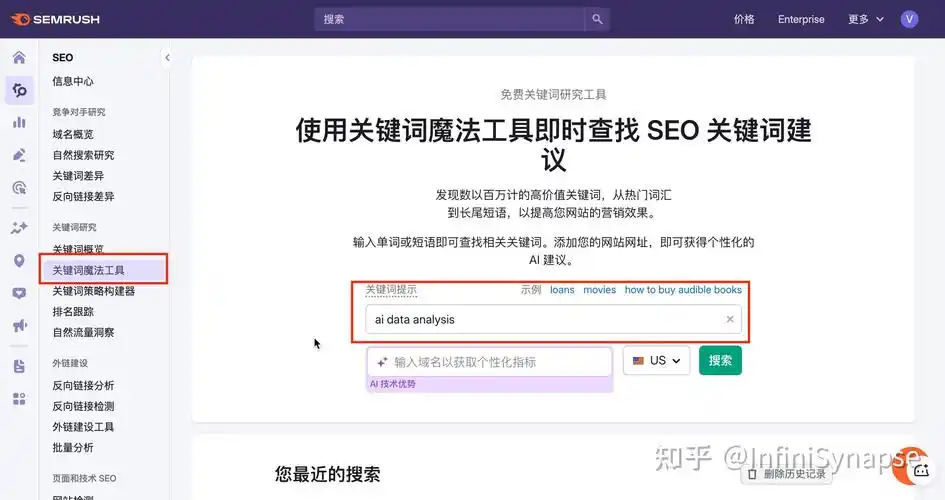Open the app center grid icon in rail

tap(19, 399)
